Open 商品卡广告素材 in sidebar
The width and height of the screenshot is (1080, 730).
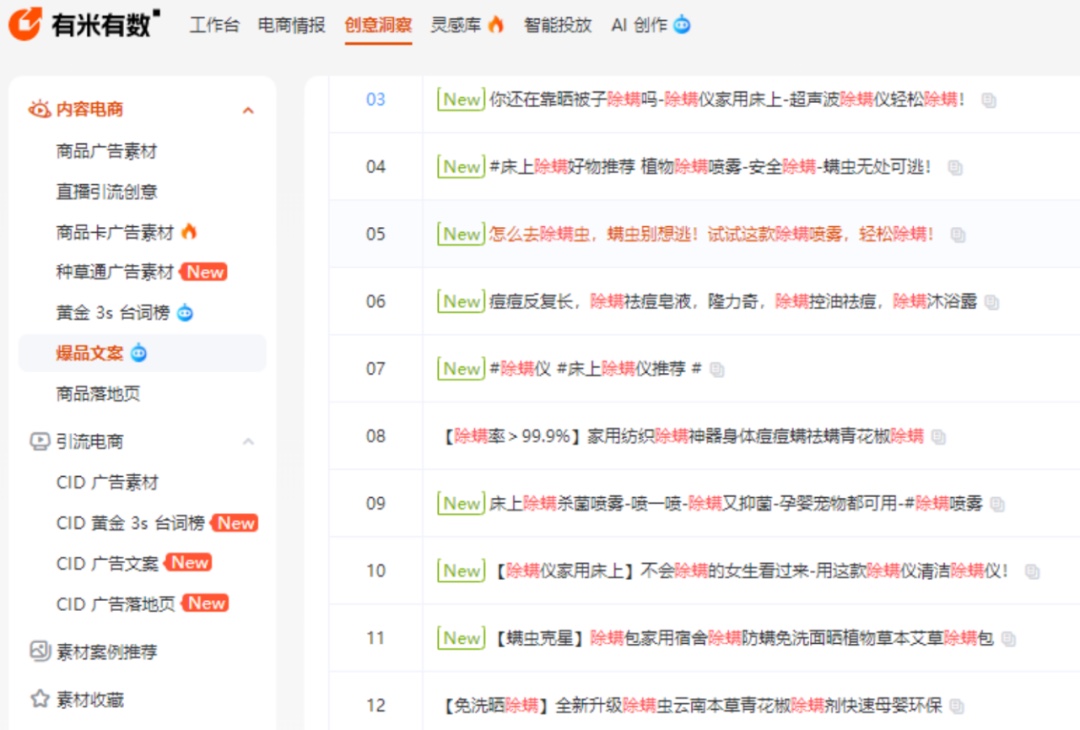pos(115,232)
